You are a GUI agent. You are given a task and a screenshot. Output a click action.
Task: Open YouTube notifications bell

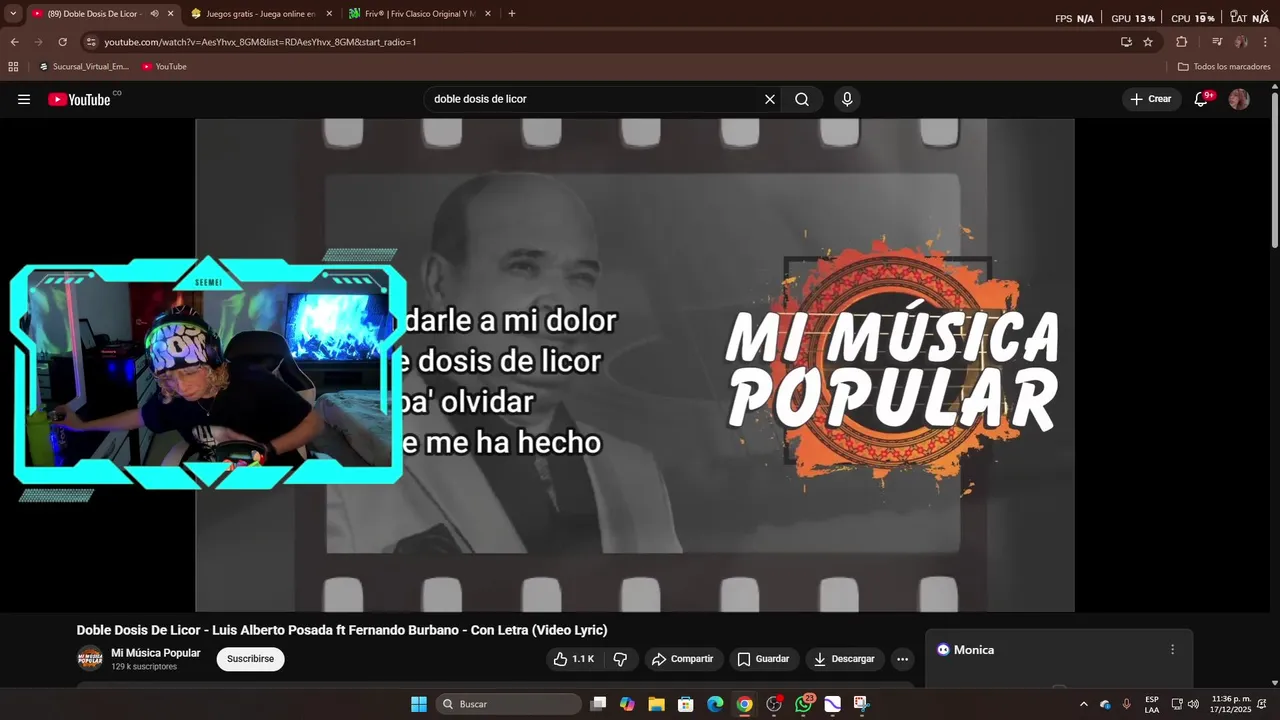click(x=1202, y=99)
